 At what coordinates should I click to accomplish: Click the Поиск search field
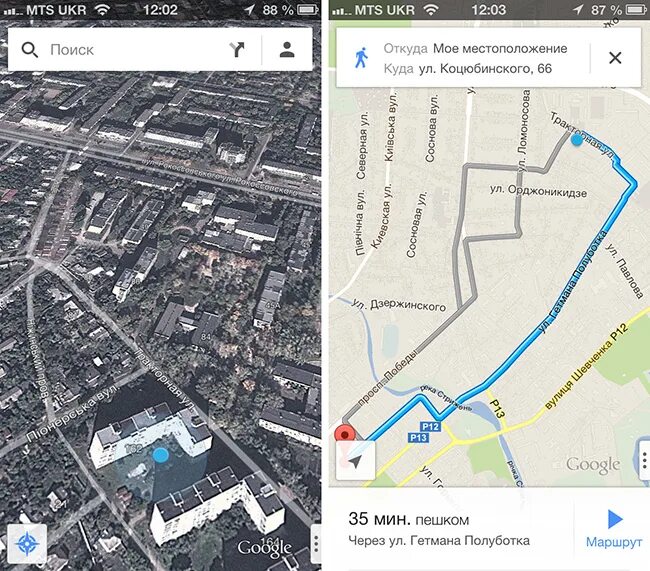[x=135, y=50]
